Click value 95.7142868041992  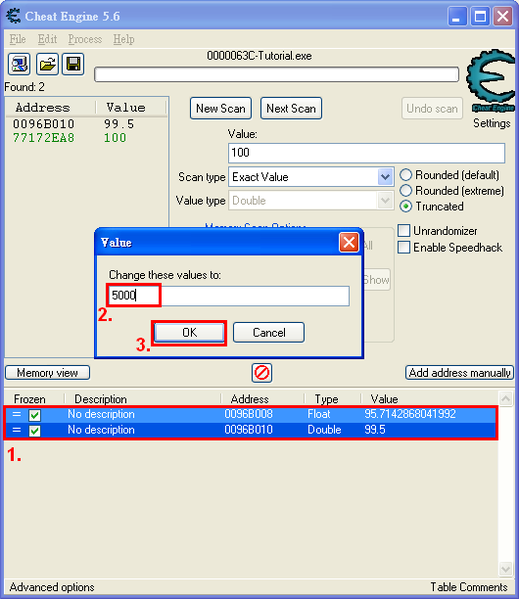coord(410,414)
